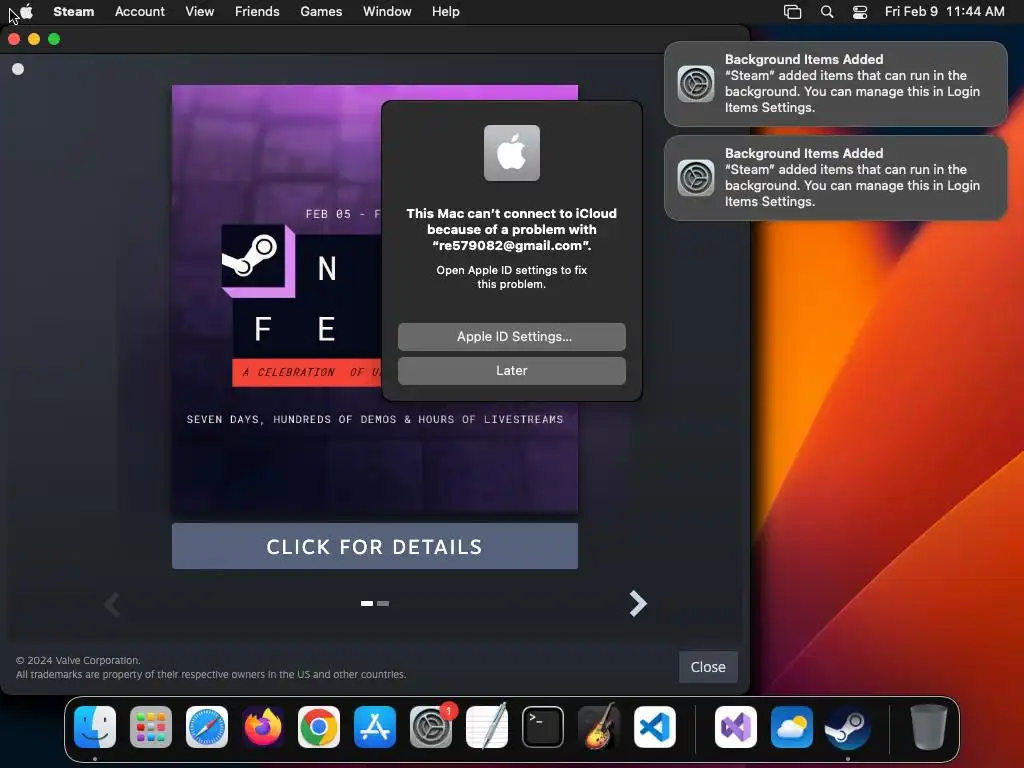The height and width of the screenshot is (768, 1024).
Task: Open the Account menu
Action: point(140,11)
